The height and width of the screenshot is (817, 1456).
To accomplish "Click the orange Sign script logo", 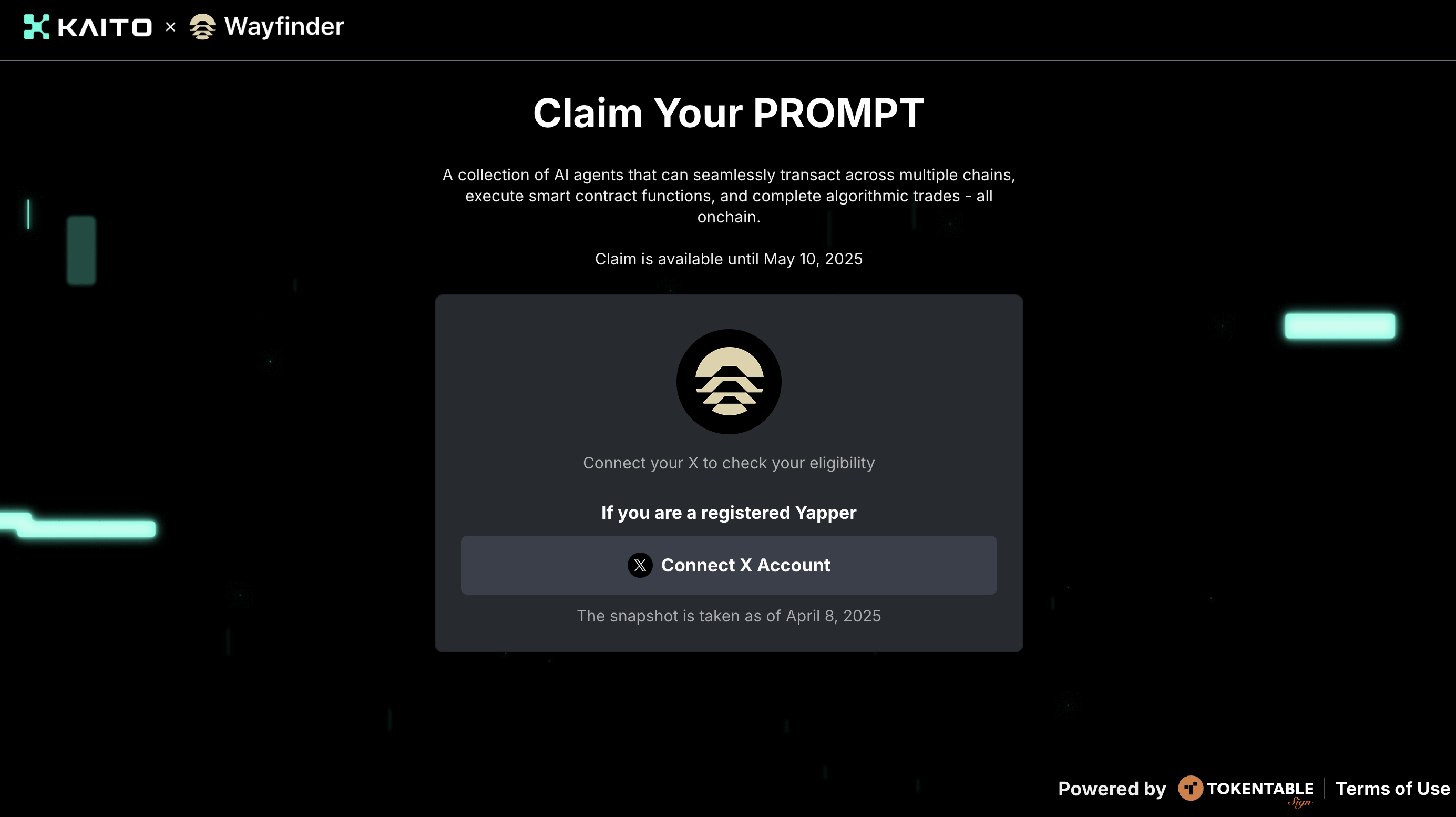I will [x=1299, y=802].
